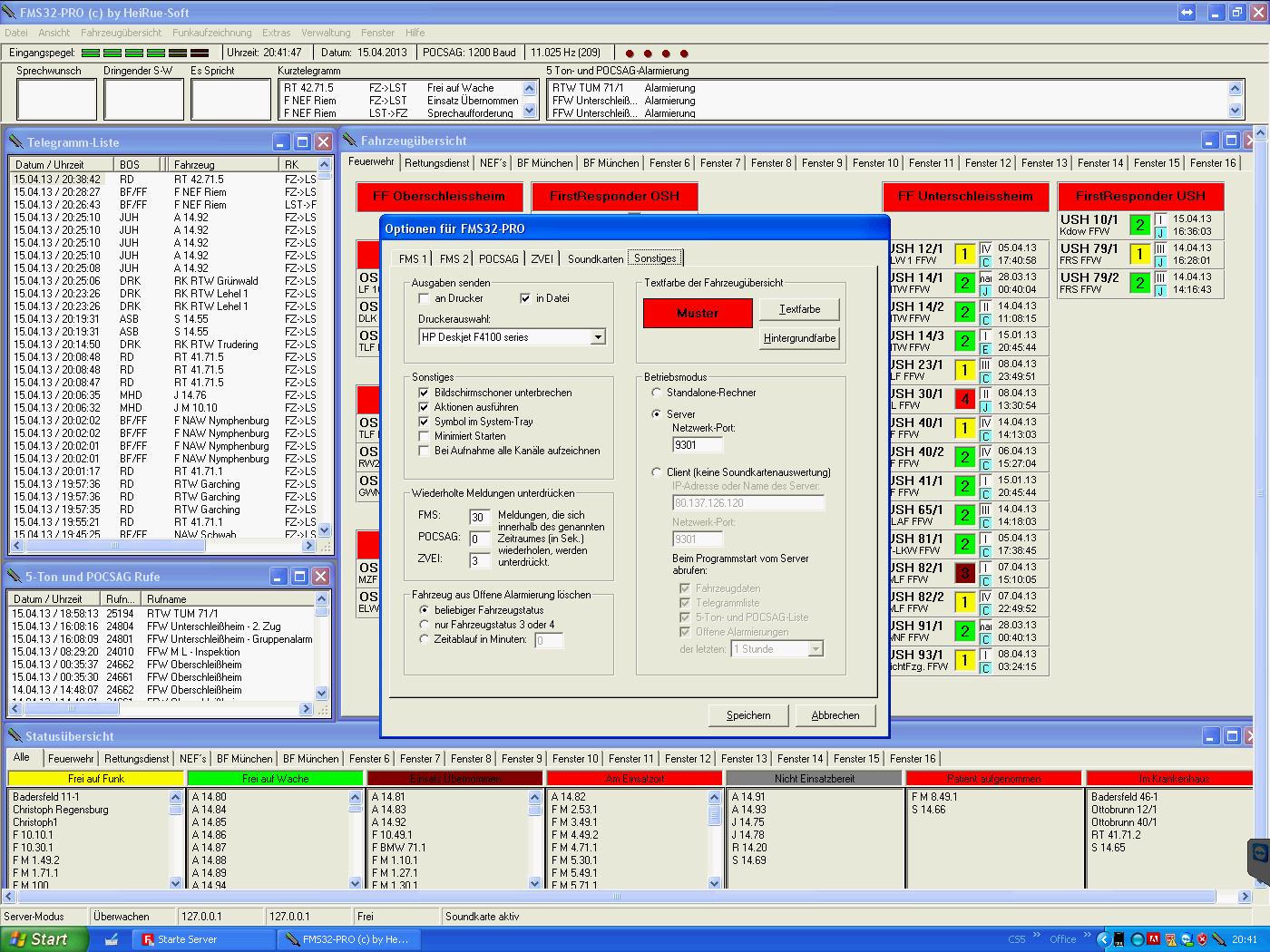Open the Fahrzeugübersicht menu
The height and width of the screenshot is (952, 1270).
pyautogui.click(x=121, y=33)
